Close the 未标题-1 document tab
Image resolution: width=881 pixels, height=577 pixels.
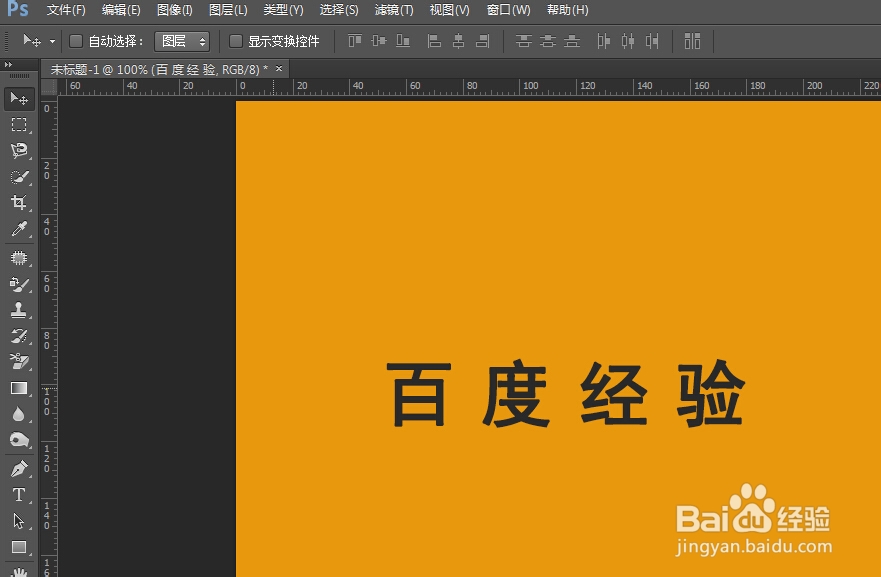coord(279,69)
